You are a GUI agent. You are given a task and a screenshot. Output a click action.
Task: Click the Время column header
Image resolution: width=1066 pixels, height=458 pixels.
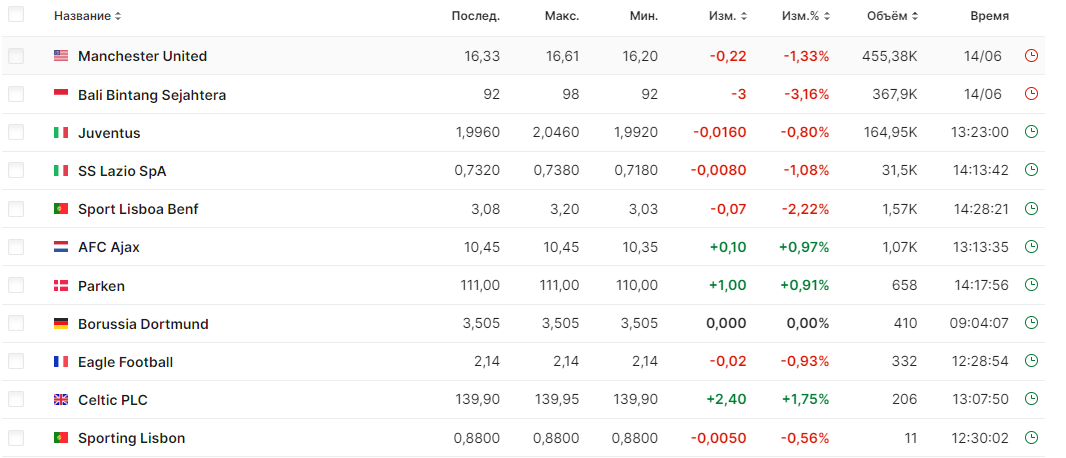click(990, 16)
